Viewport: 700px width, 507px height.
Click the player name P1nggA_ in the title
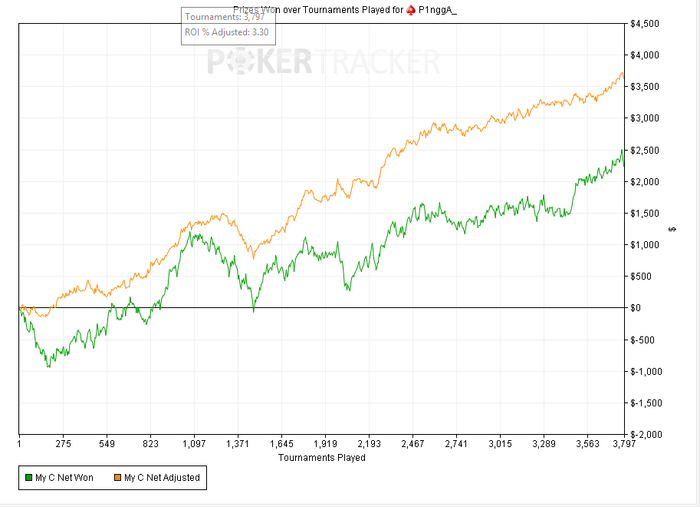438,10
